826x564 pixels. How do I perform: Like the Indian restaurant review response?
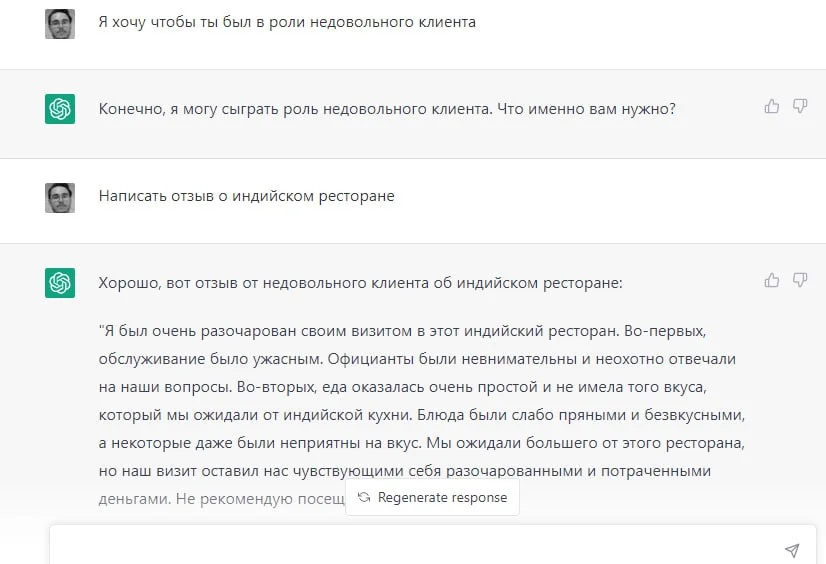tap(771, 281)
